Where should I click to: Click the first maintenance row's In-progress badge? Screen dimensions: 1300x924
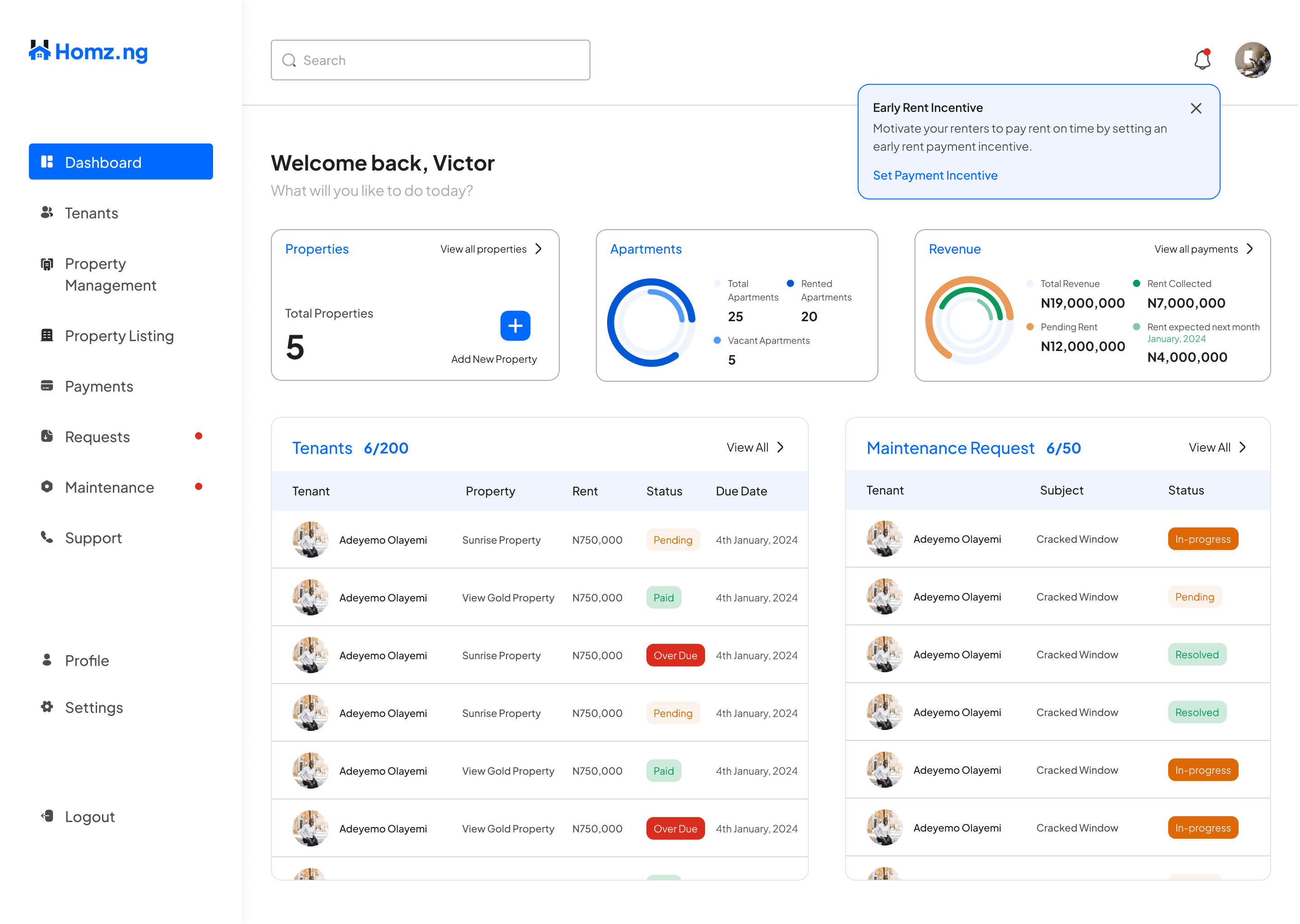(x=1202, y=539)
